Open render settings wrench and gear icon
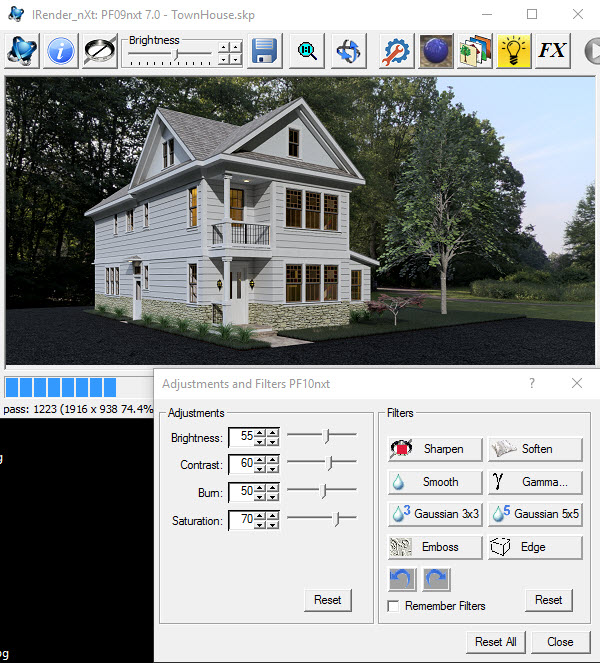Viewport: 600px width, 663px height. (398, 51)
